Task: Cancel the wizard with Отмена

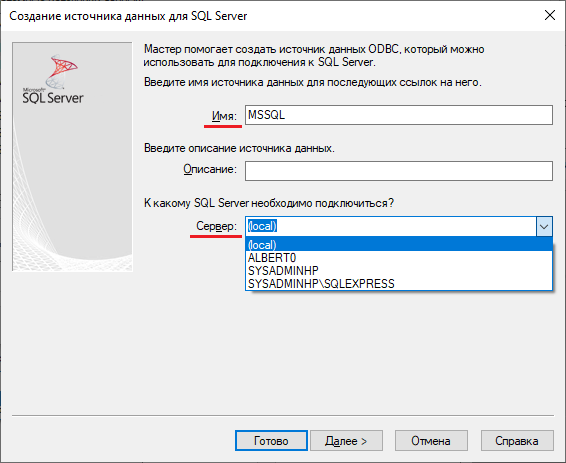Action: 431,441
